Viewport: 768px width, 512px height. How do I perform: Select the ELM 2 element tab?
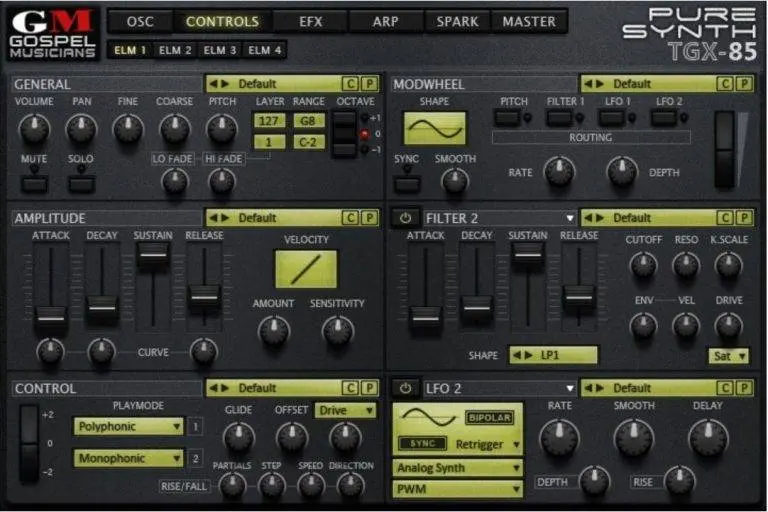coord(175,50)
